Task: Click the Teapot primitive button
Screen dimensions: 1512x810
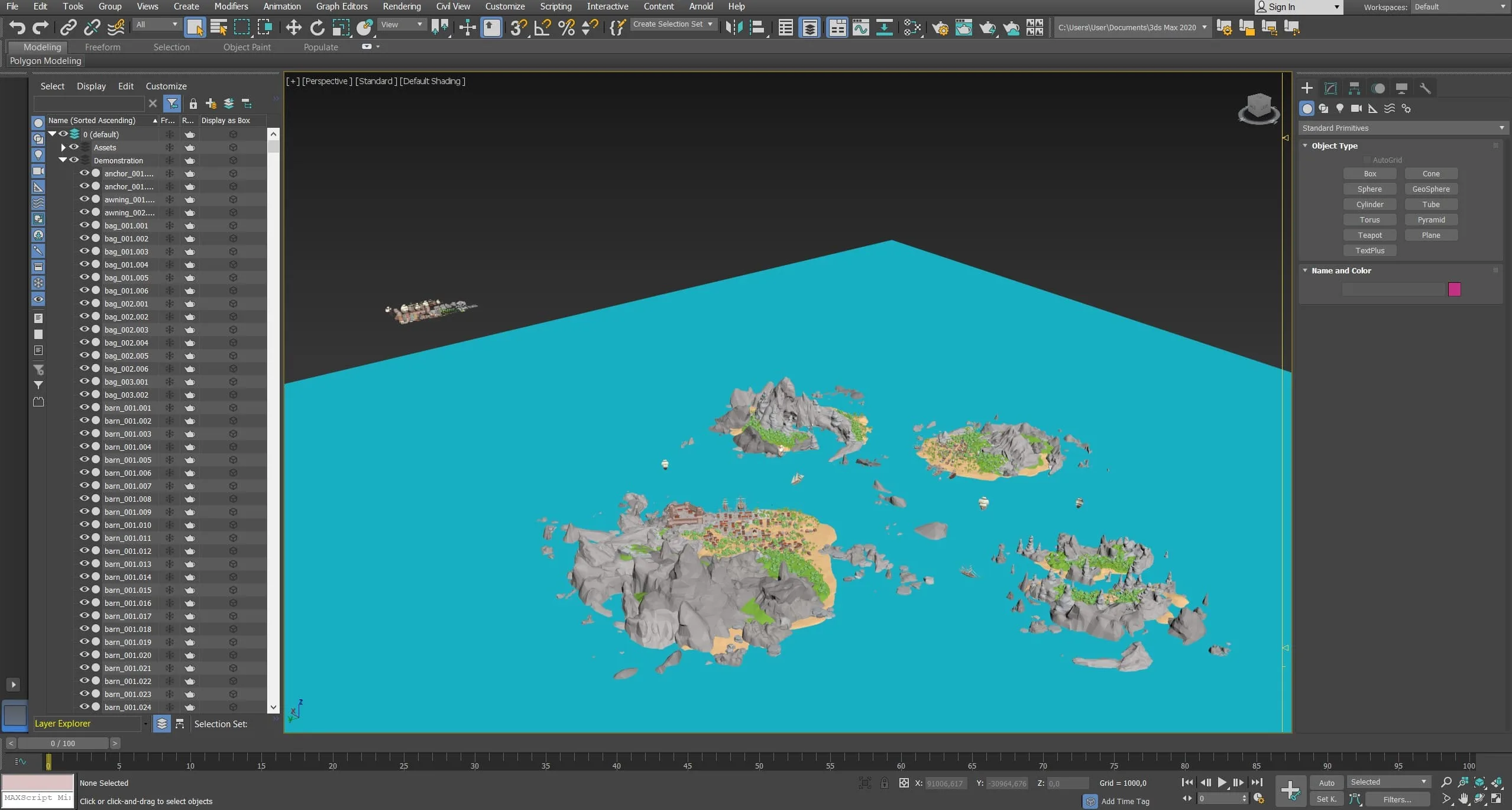Action: 1369,235
